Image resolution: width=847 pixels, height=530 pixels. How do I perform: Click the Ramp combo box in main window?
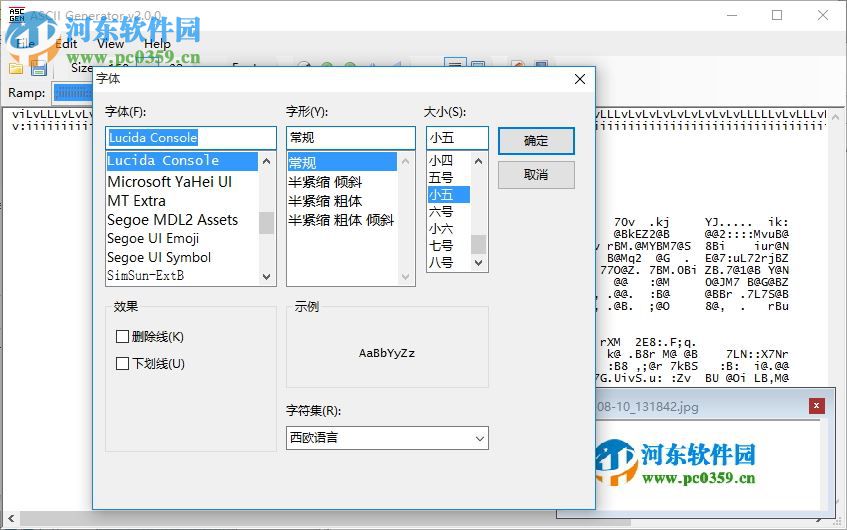click(73, 93)
